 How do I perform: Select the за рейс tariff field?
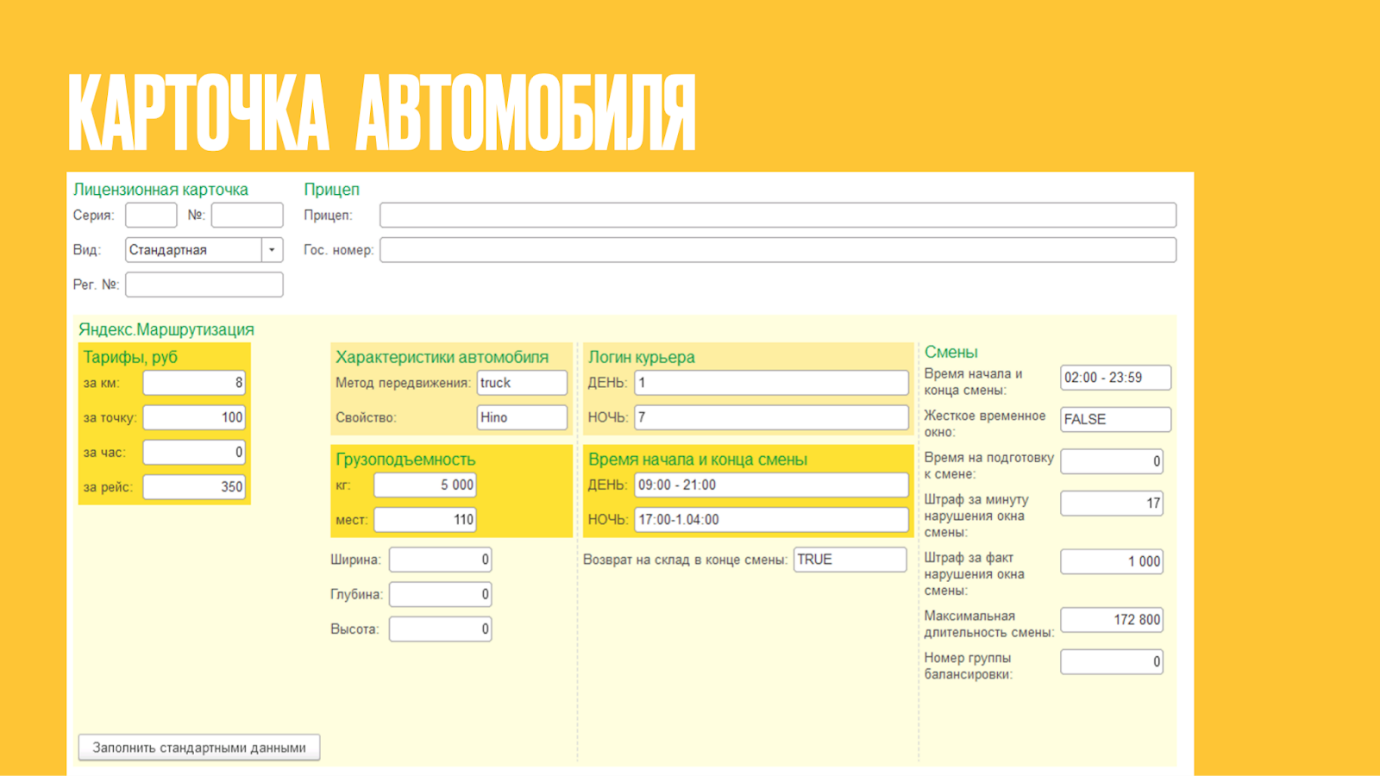pyautogui.click(x=194, y=487)
